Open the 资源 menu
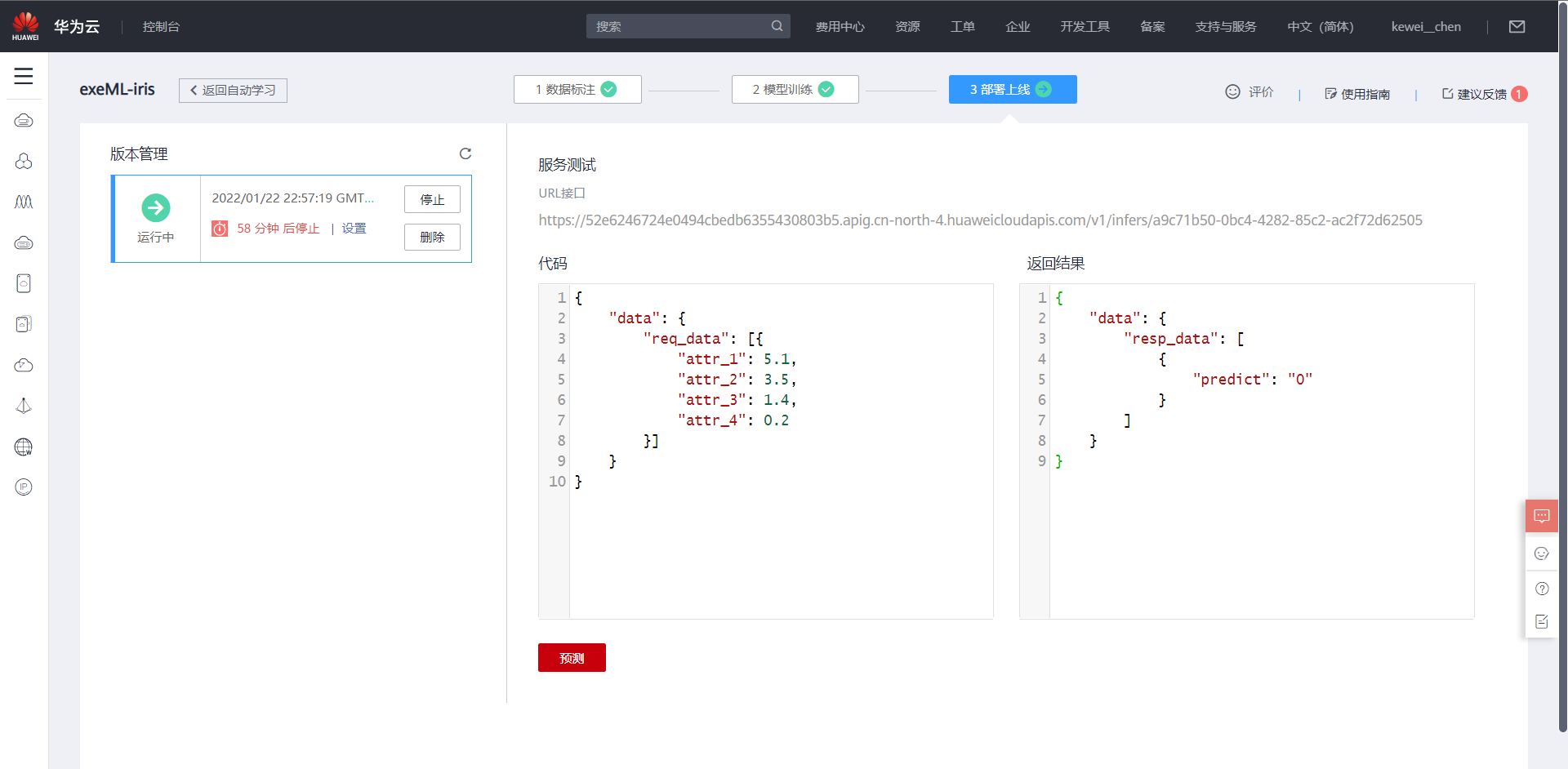Image resolution: width=1568 pixels, height=769 pixels. [x=907, y=27]
